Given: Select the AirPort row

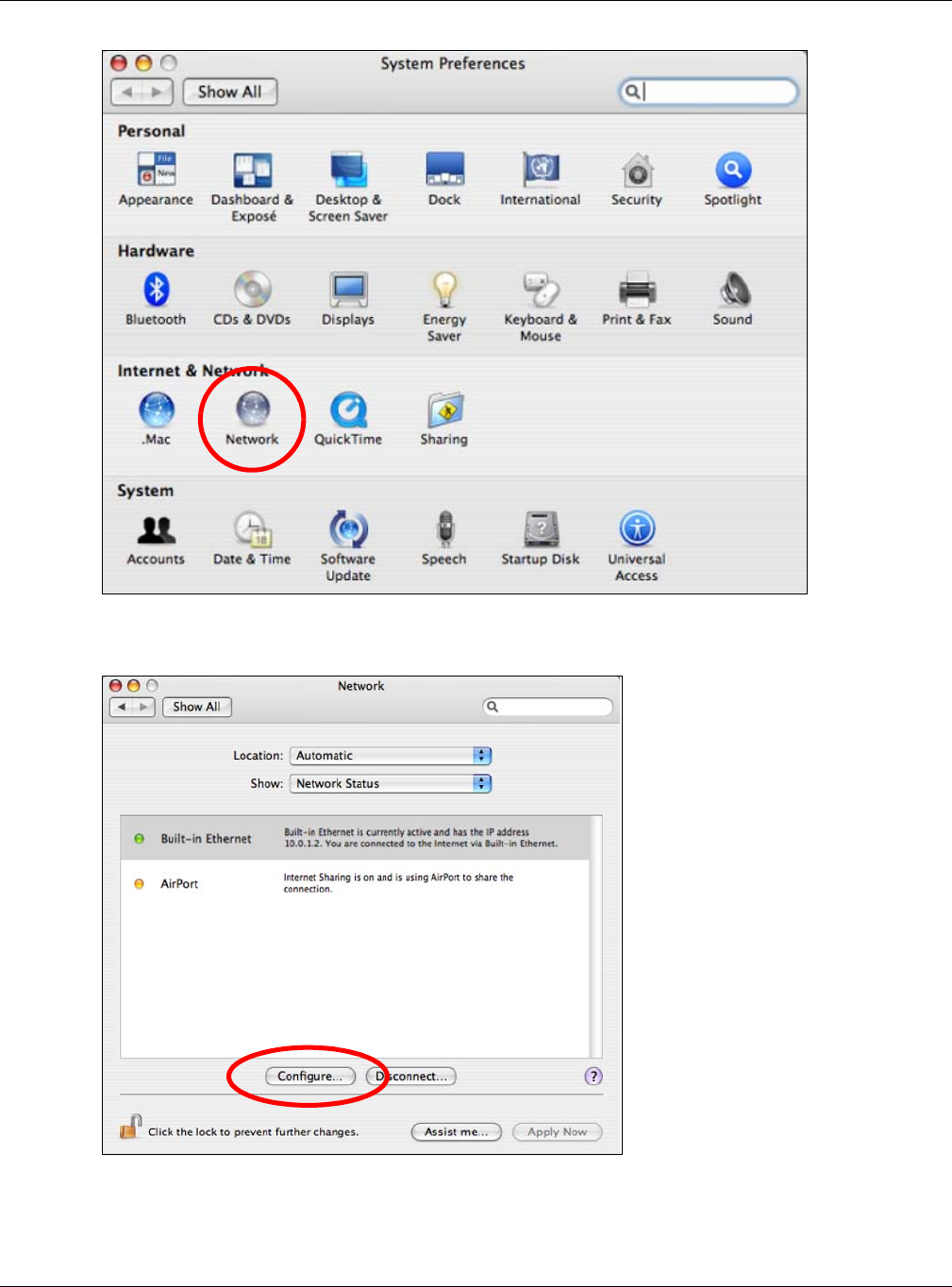Looking at the screenshot, I should pyautogui.click(x=355, y=883).
